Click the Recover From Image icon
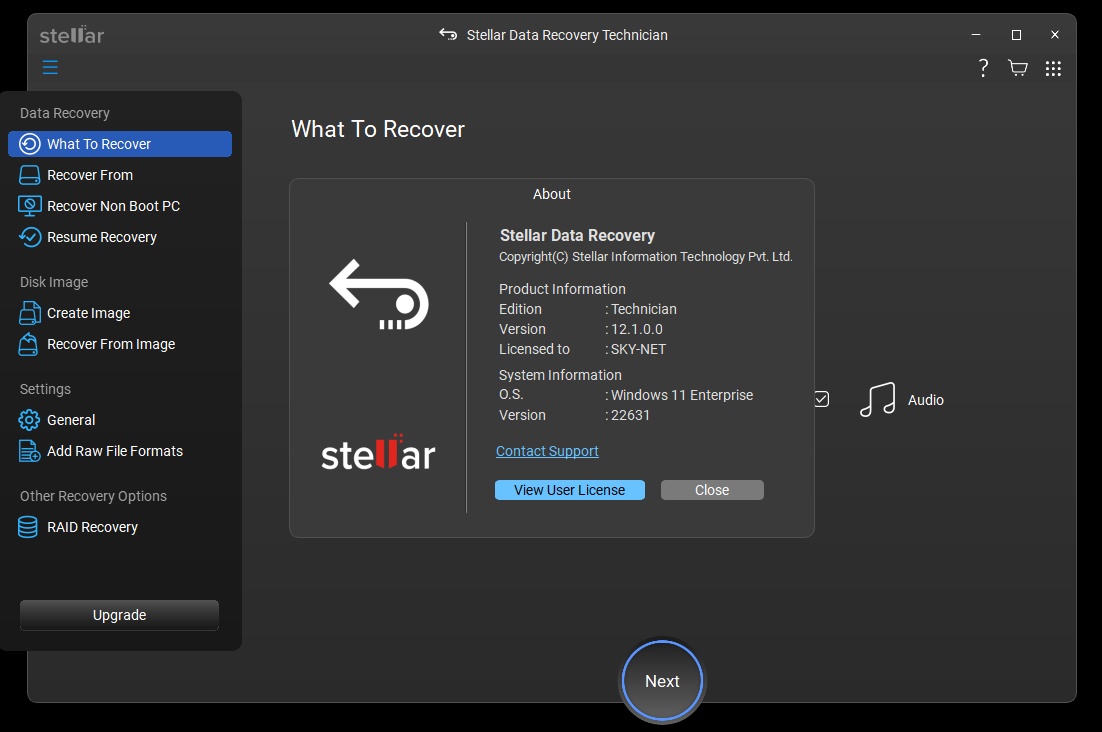1102x732 pixels. 29,344
